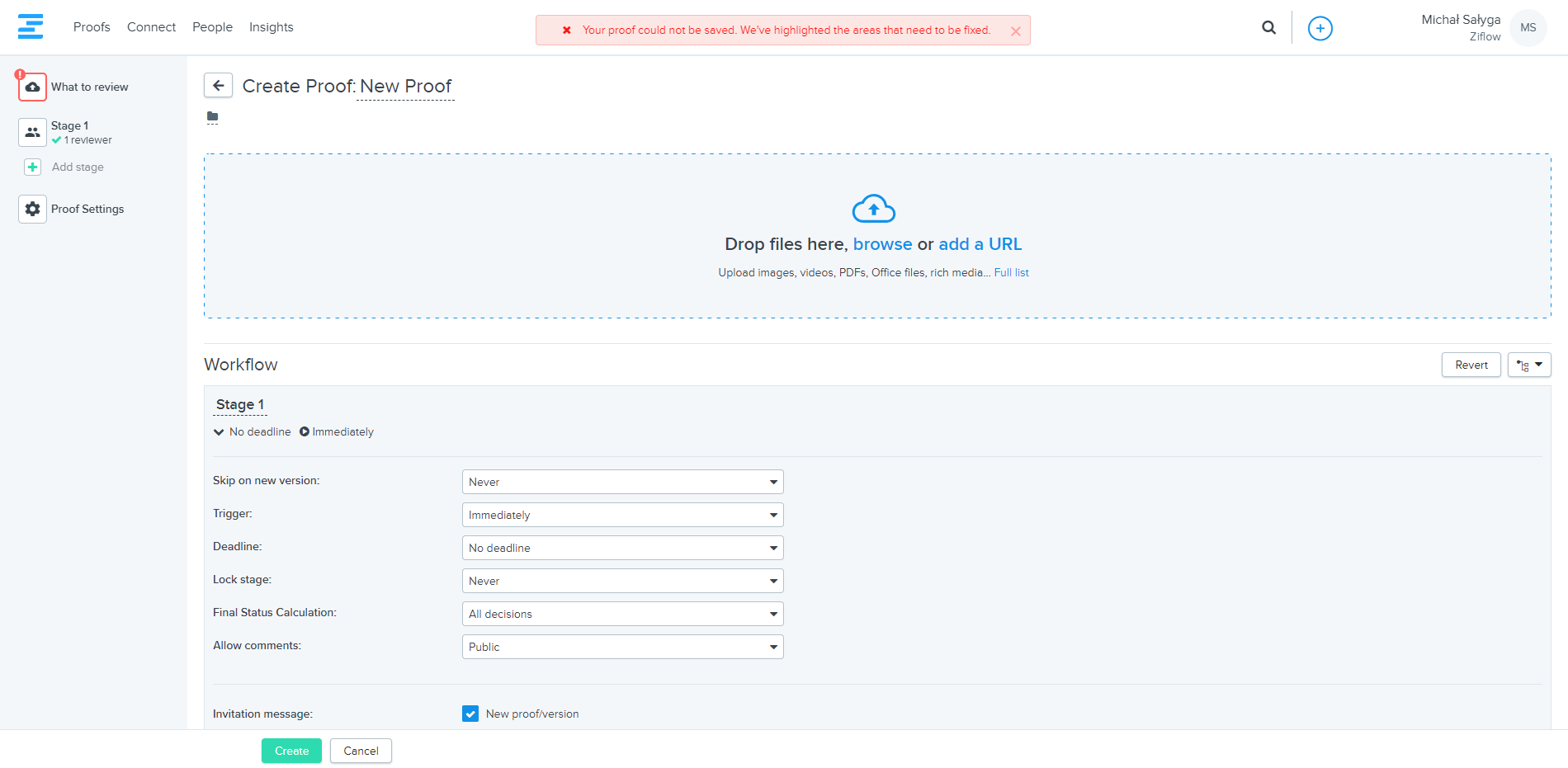The image size is (1568, 768).
Task: Dismiss the proof not saved error banner
Action: (1015, 31)
